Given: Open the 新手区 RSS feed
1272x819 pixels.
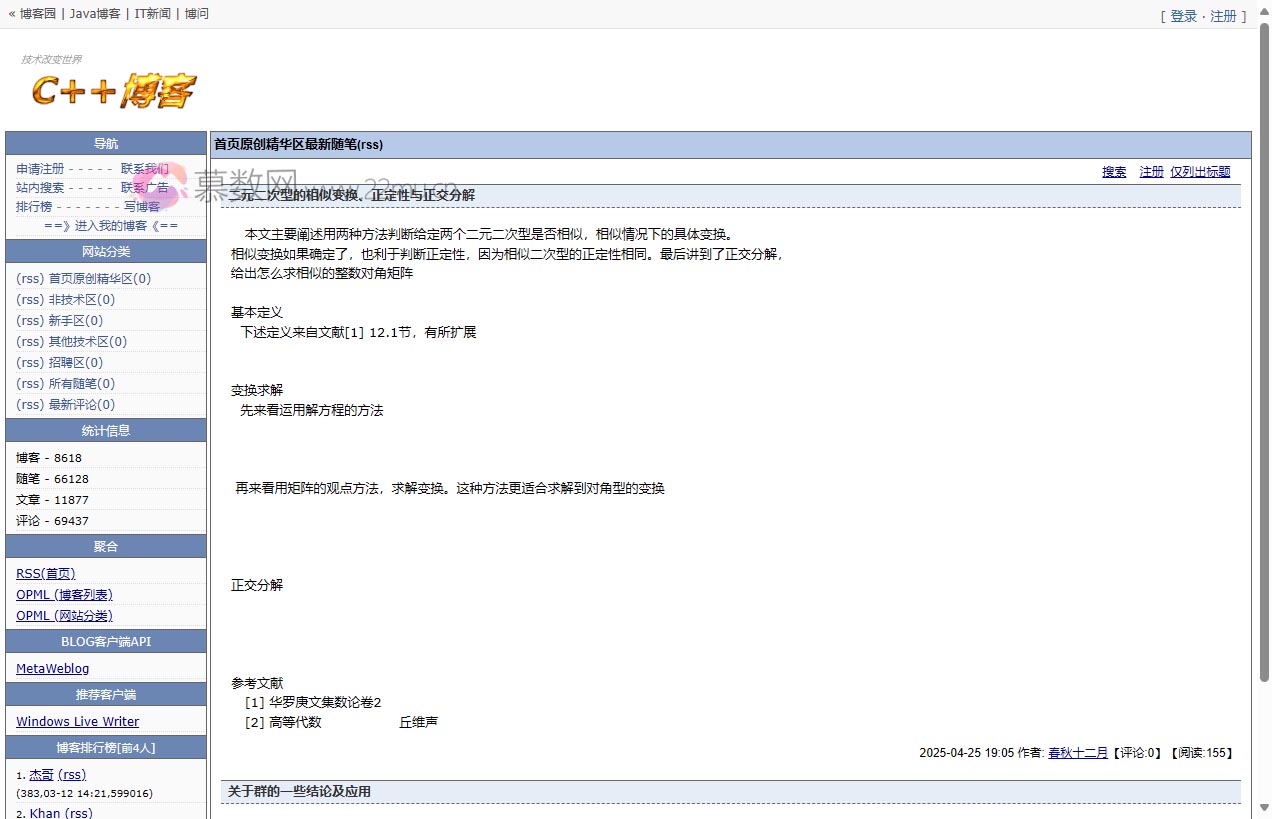Looking at the screenshot, I should point(29,320).
